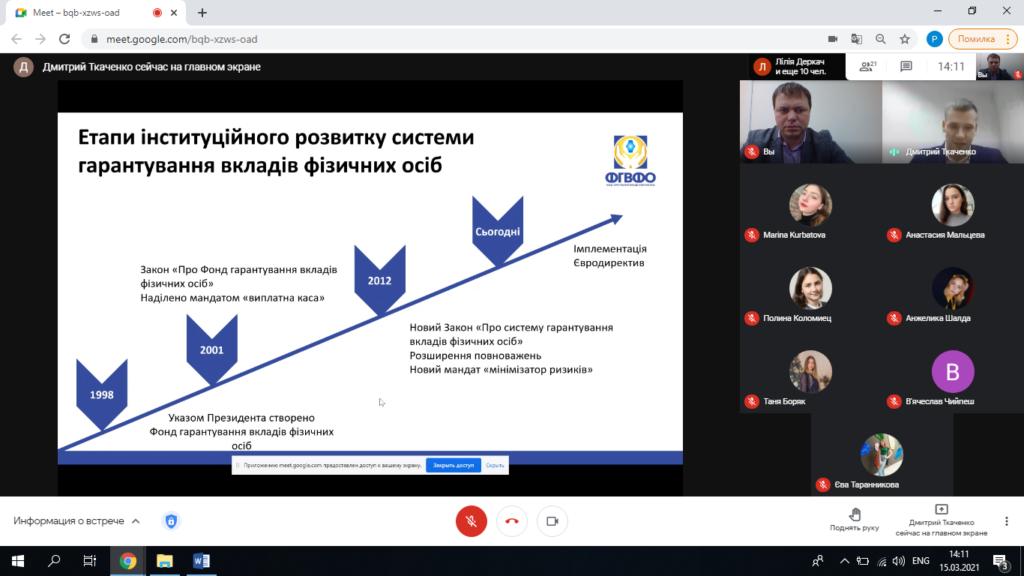The width and height of the screenshot is (1024, 576).
Task: Open Meet more options three-dot menu
Action: tap(1007, 521)
